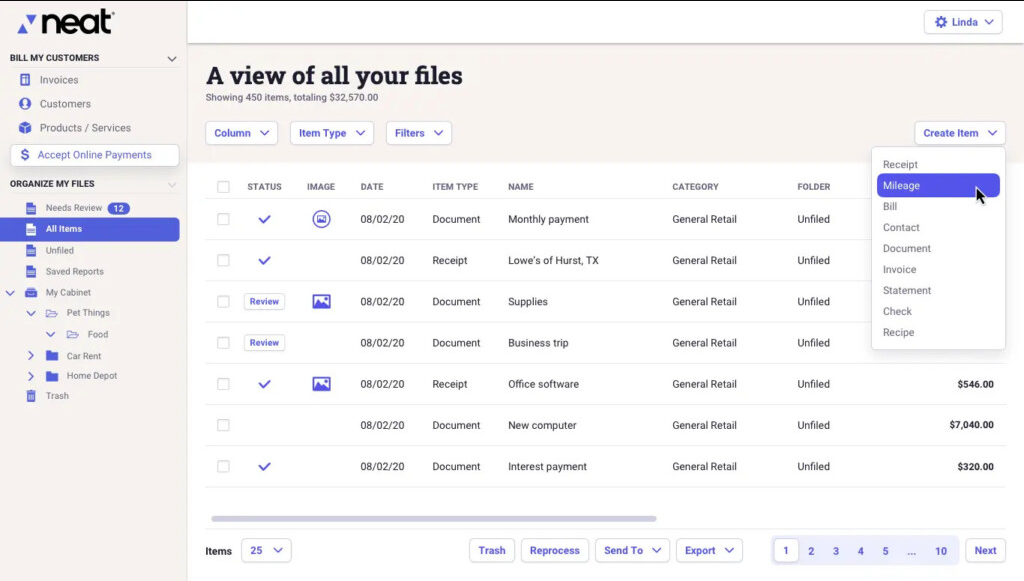
Task: Open the image icon for Office software
Action: (x=321, y=384)
